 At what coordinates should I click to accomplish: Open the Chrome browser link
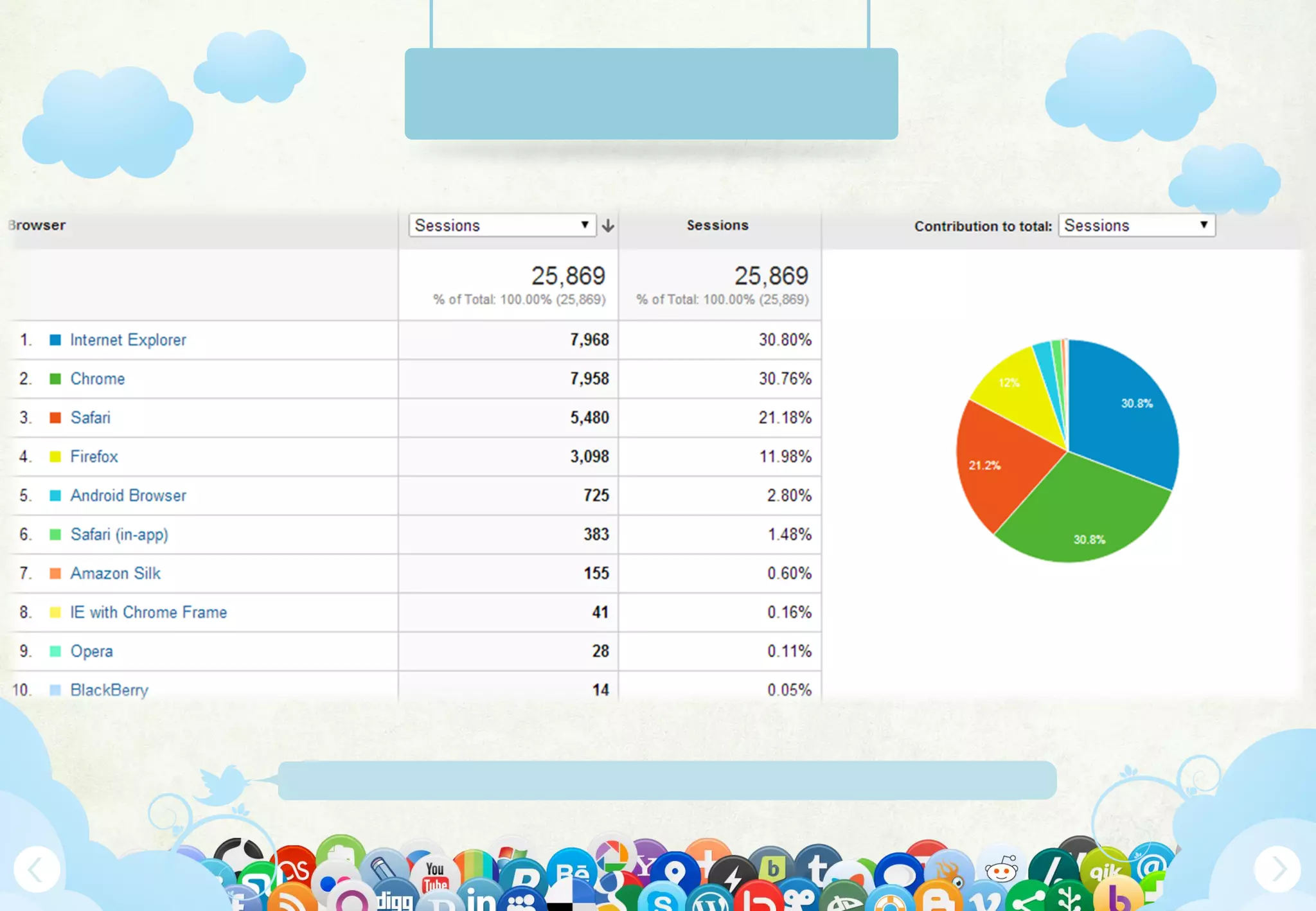(98, 379)
